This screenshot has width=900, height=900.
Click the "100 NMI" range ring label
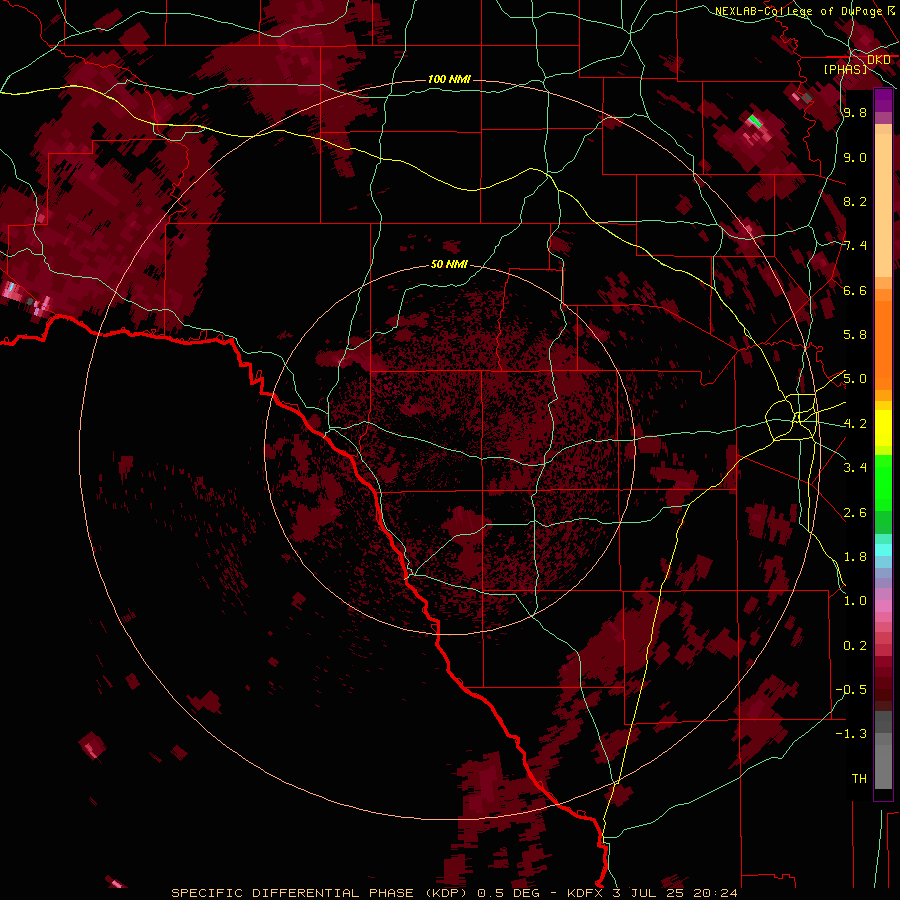(x=449, y=79)
